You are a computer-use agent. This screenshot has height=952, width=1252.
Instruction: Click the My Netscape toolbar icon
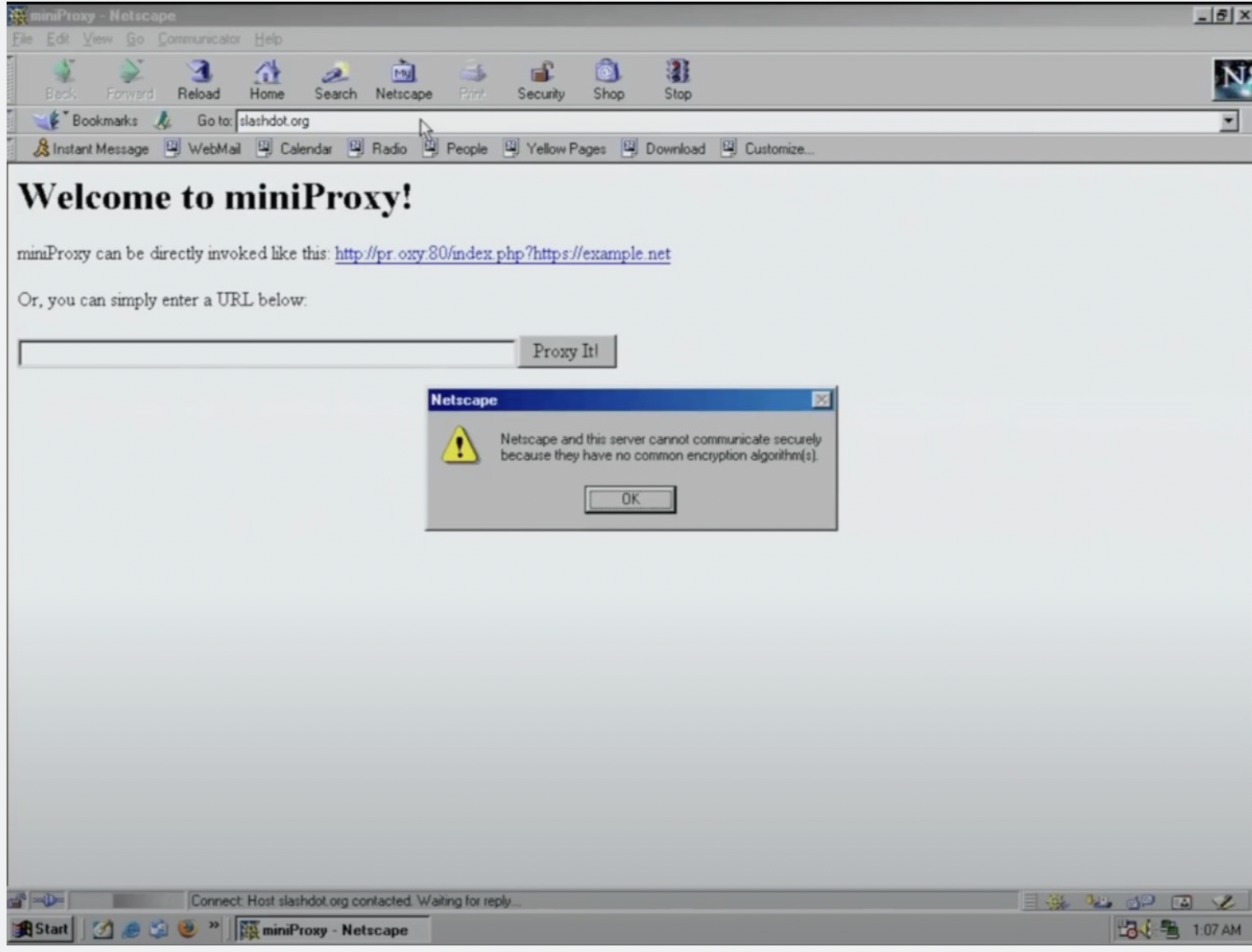(x=404, y=80)
